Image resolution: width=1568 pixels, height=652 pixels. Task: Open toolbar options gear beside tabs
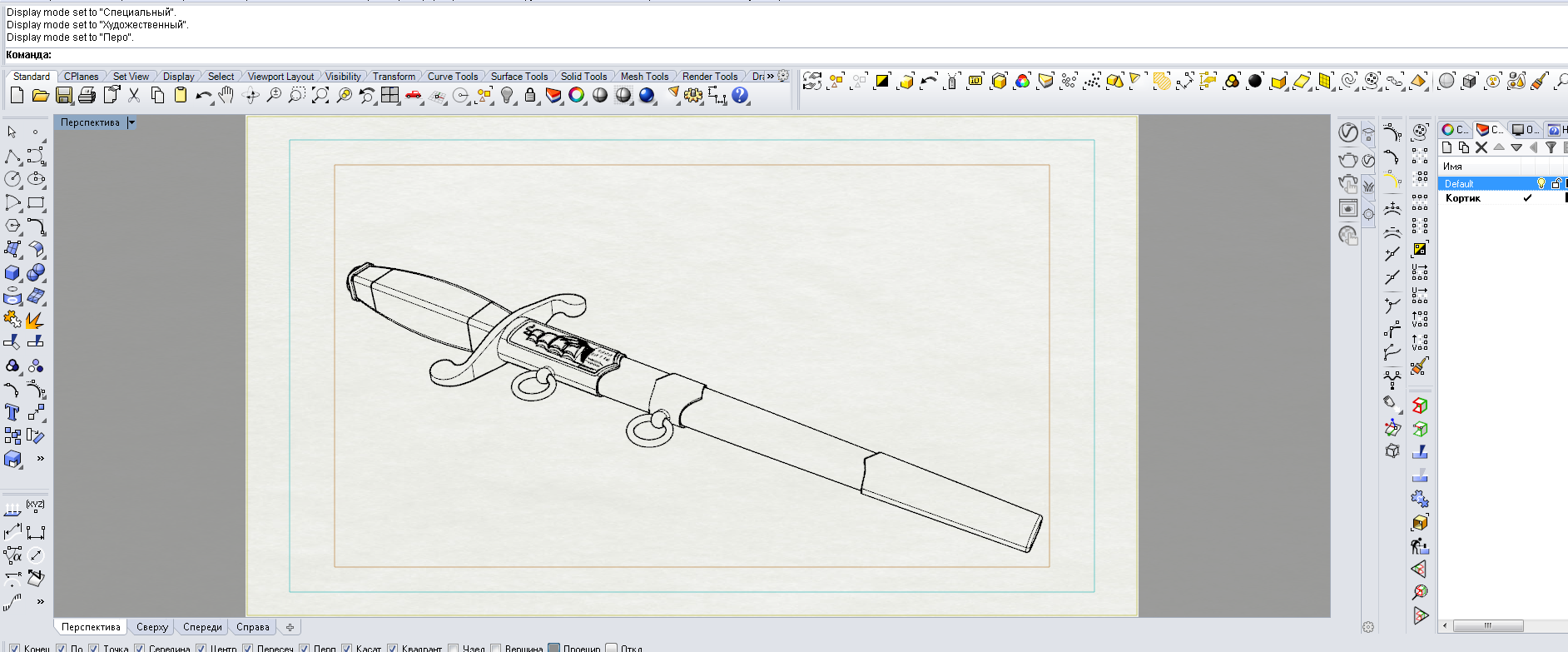(x=784, y=75)
